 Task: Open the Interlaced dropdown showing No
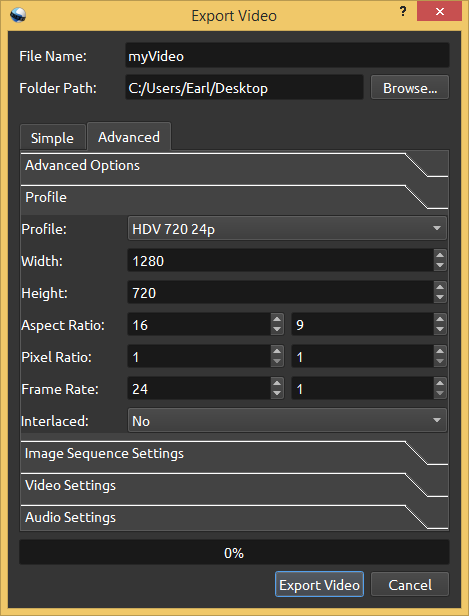(287, 421)
